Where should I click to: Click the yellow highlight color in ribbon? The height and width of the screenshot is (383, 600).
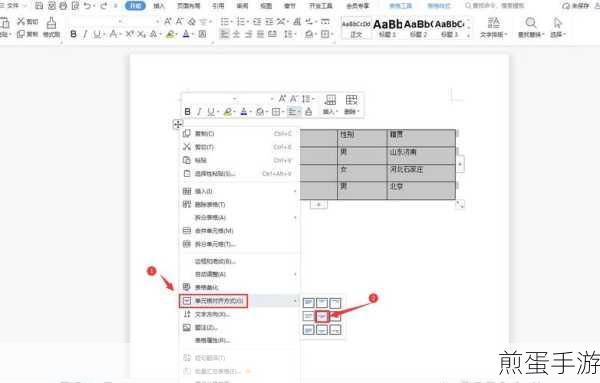(x=170, y=34)
